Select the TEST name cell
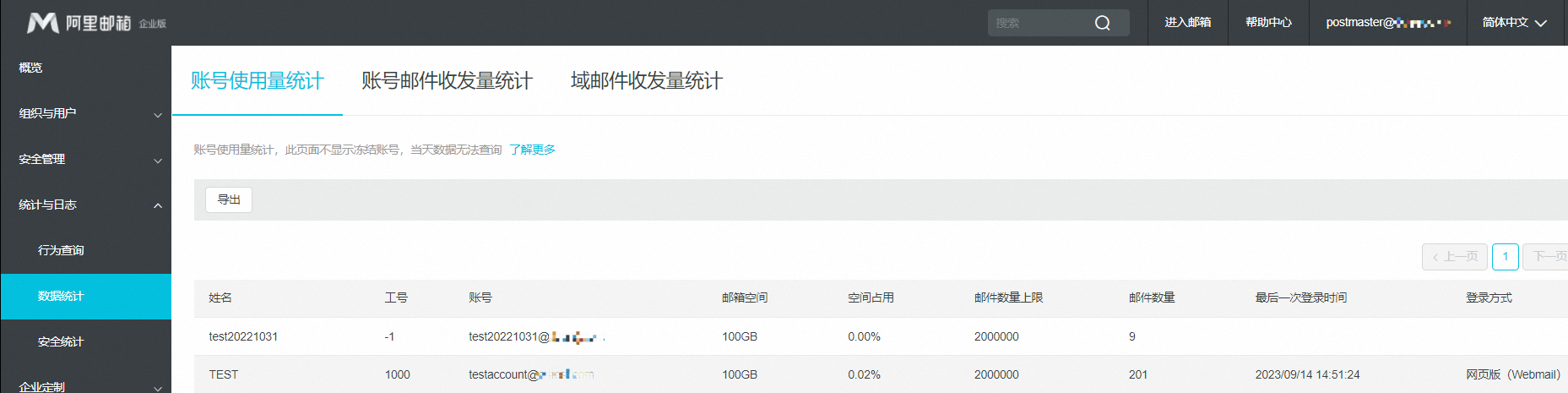Viewport: 1568px width, 393px height. click(x=224, y=374)
